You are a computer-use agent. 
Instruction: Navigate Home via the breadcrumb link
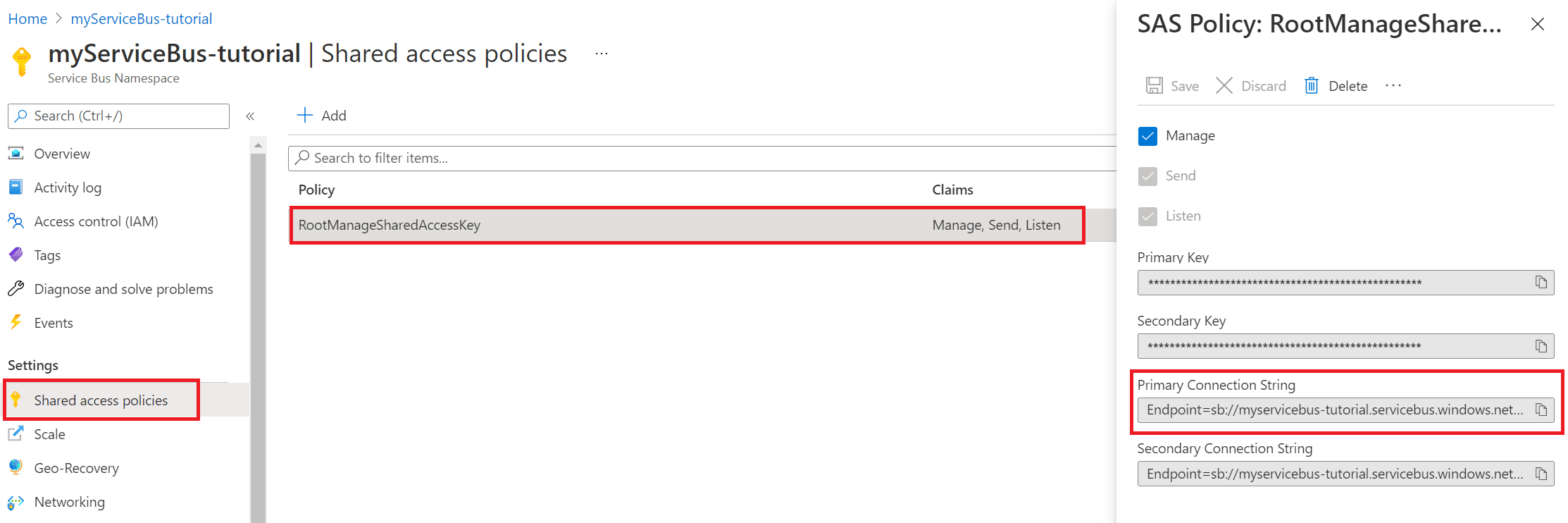tap(27, 18)
